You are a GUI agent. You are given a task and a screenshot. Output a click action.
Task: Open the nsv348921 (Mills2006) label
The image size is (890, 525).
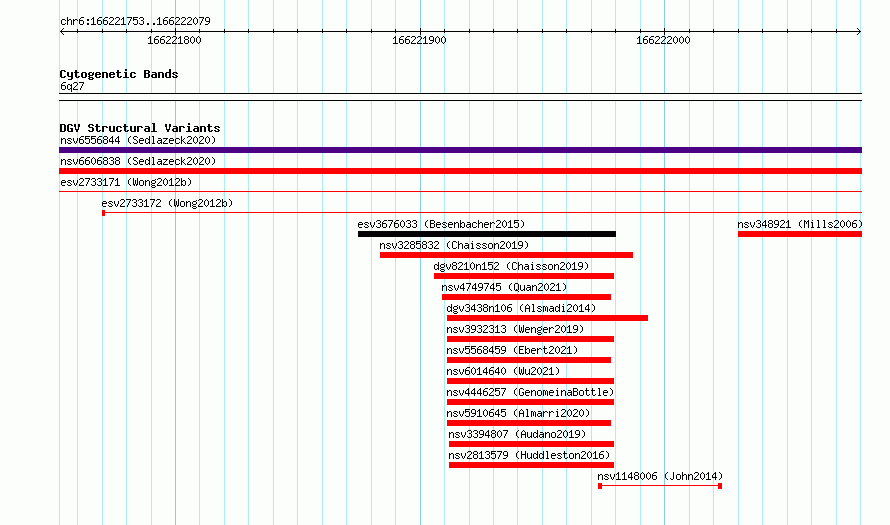[800, 224]
